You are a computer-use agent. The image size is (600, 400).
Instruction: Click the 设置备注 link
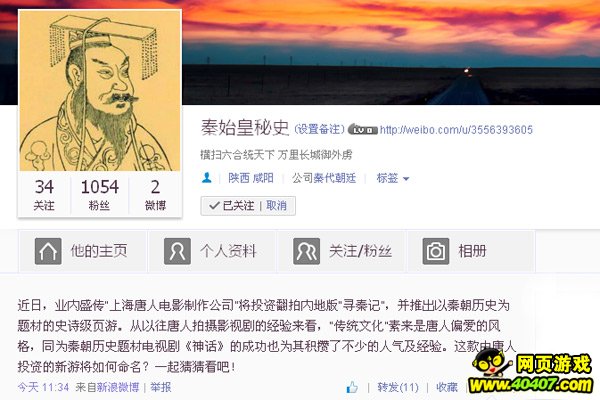pyautogui.click(x=320, y=129)
